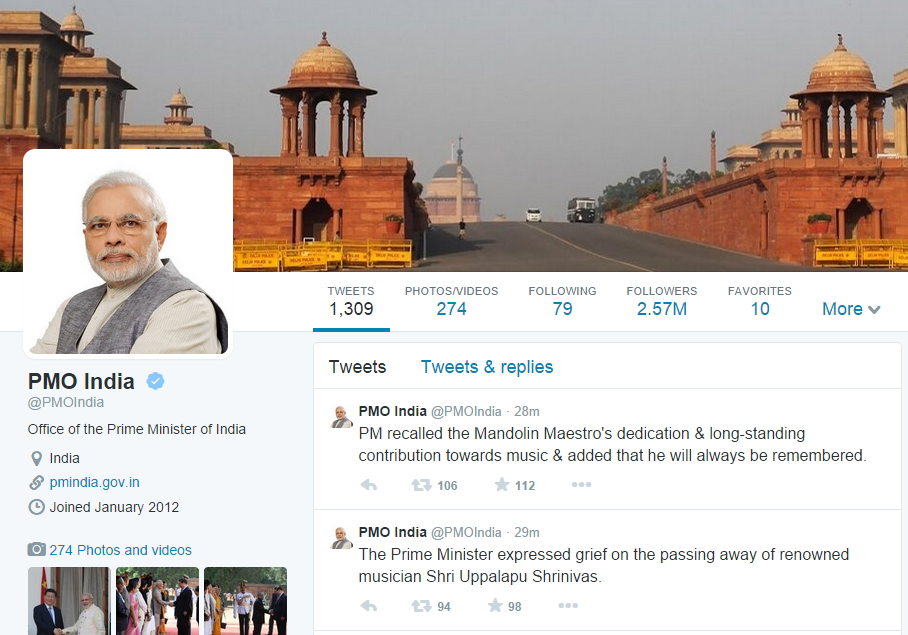Click the blue verified badge beside PMO India
908x635 pixels.
pos(155,381)
